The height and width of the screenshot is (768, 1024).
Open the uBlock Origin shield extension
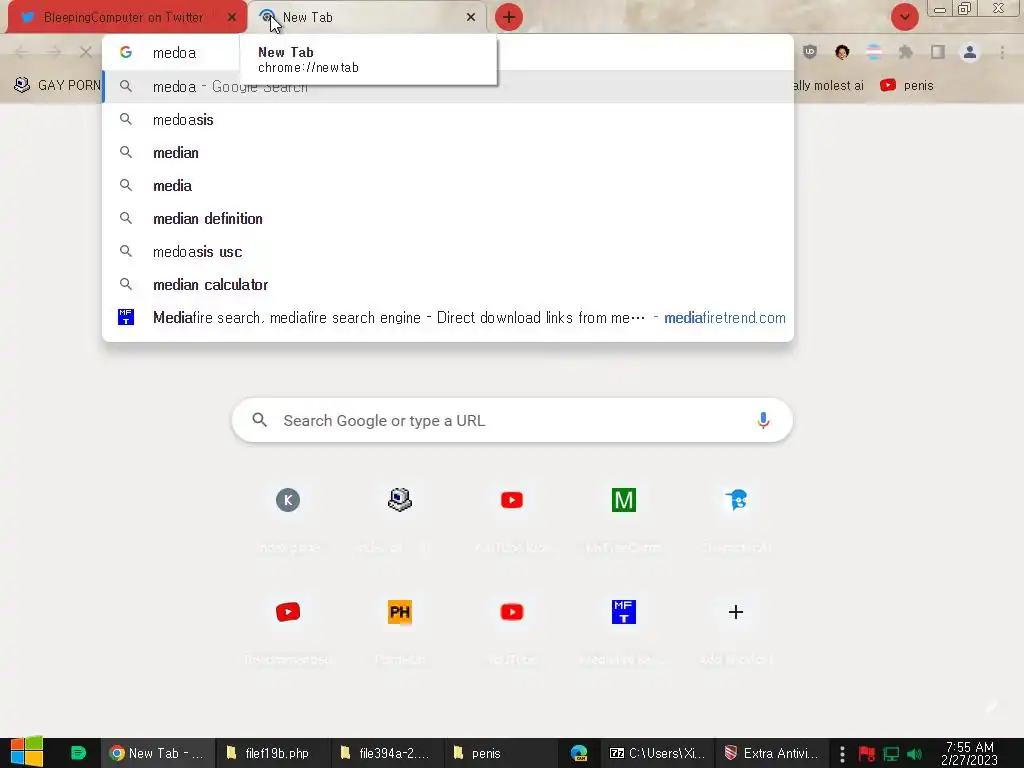coord(810,52)
